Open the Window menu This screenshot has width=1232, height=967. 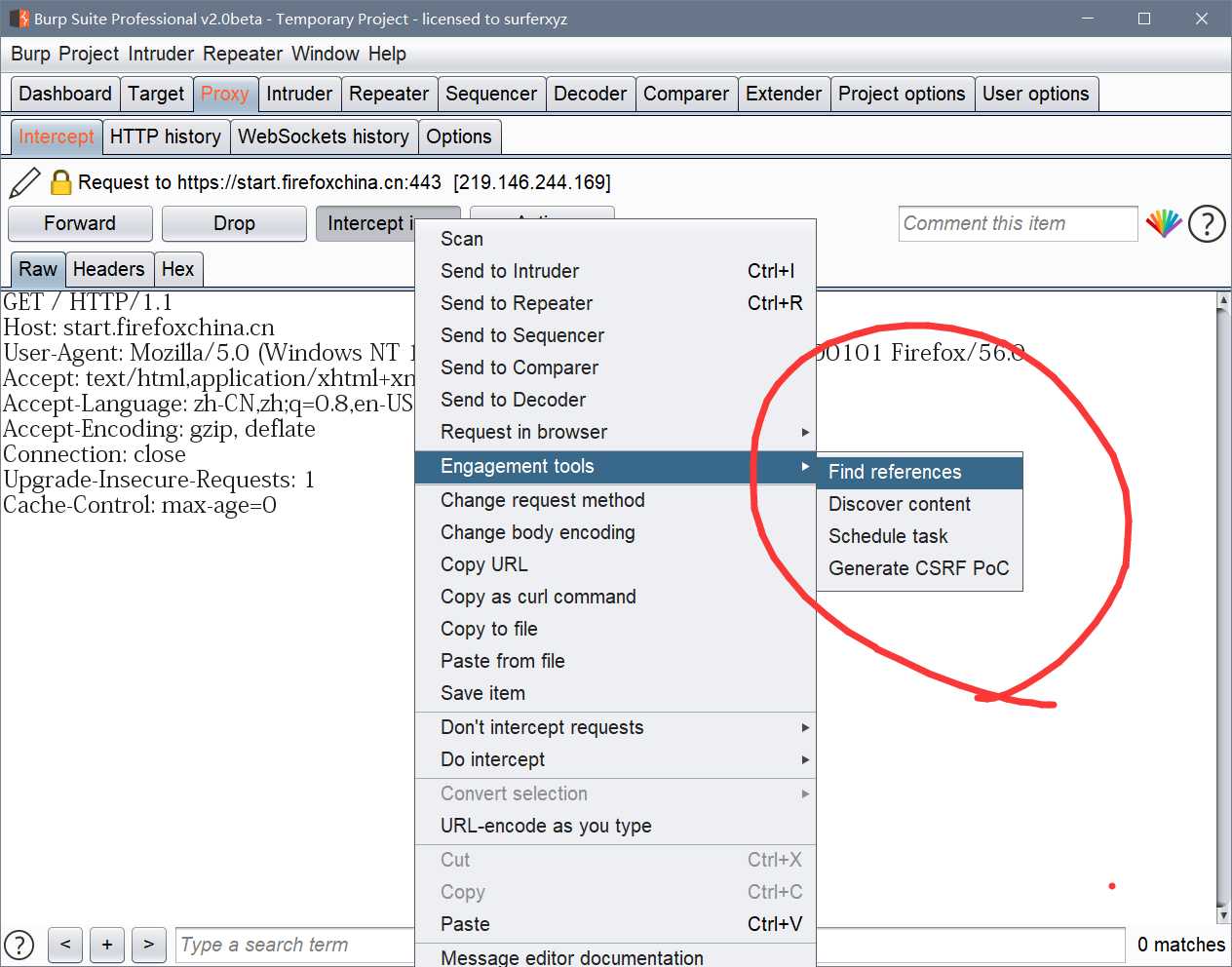point(326,54)
